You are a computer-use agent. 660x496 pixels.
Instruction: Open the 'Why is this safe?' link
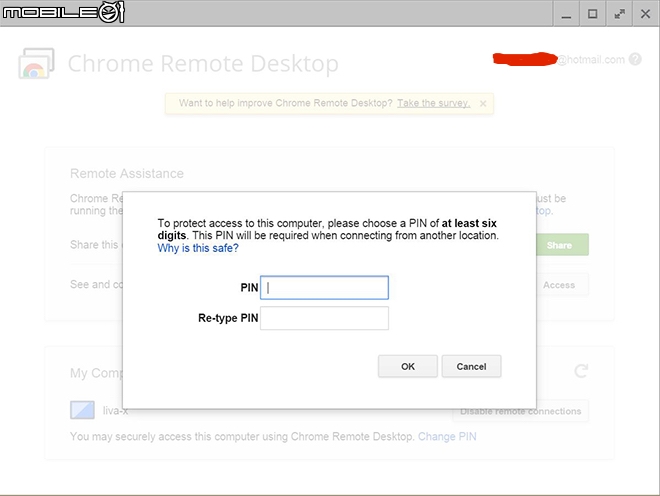click(198, 248)
